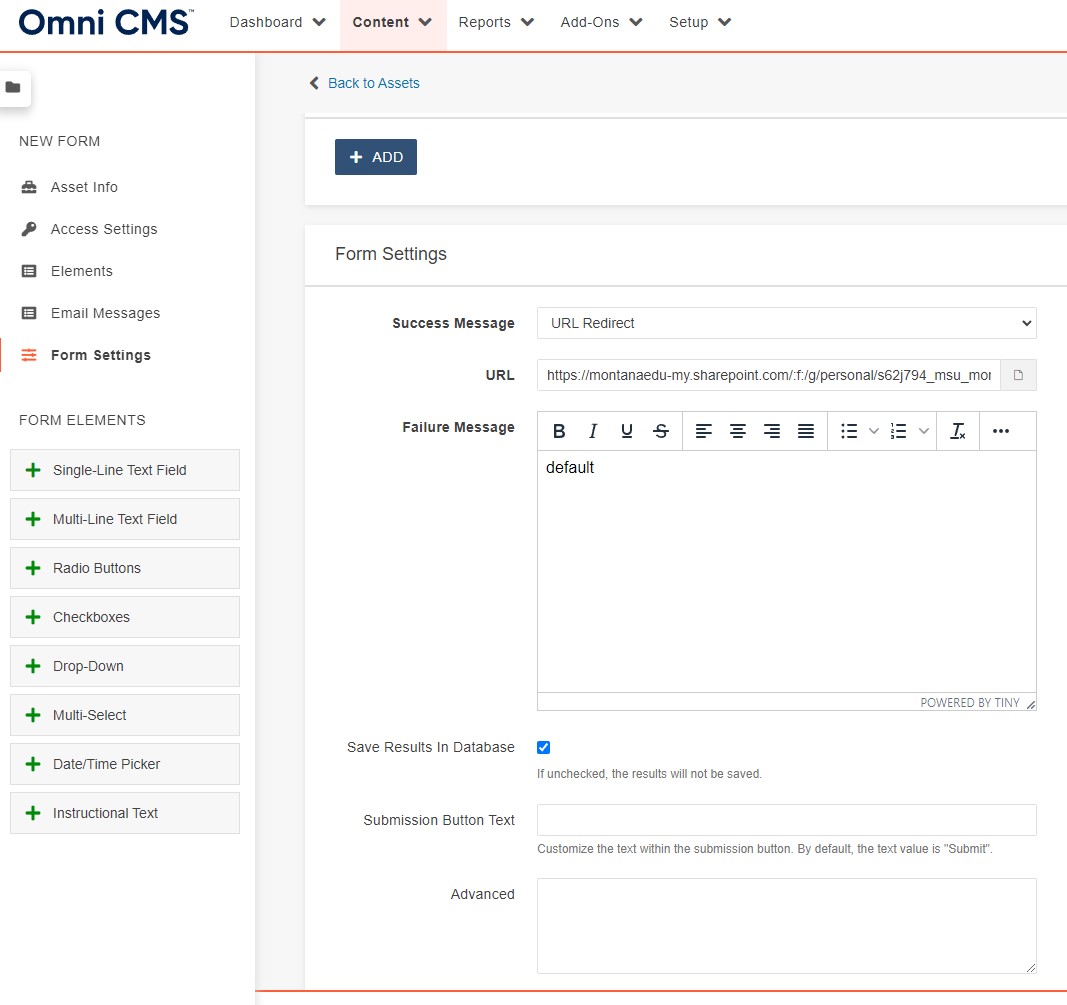1067x1005 pixels.
Task: Go back to Assets
Action: (x=373, y=83)
